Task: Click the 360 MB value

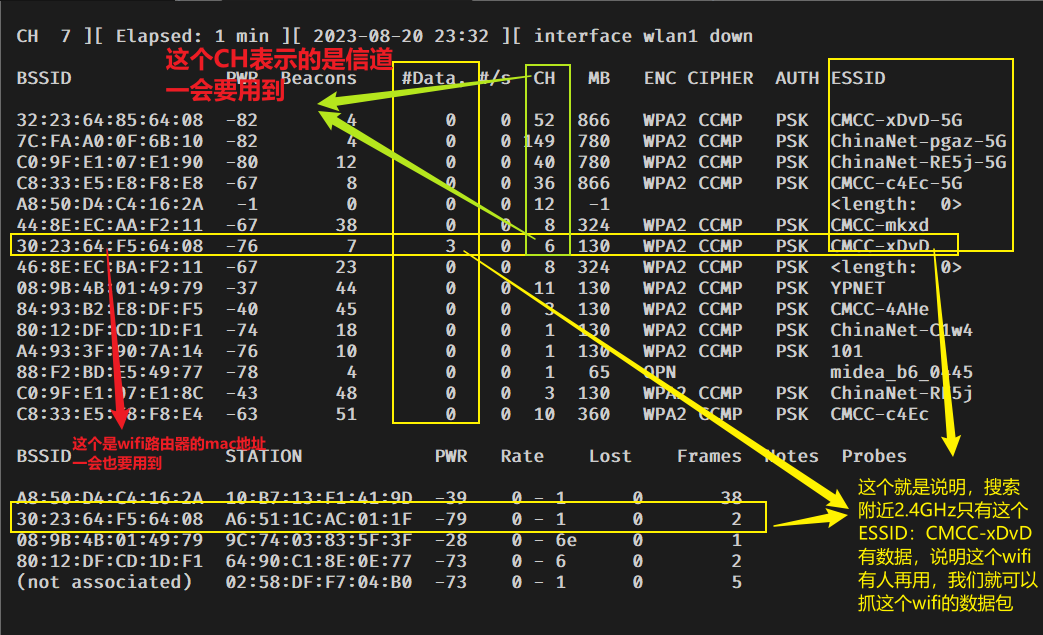Action: click(x=593, y=414)
